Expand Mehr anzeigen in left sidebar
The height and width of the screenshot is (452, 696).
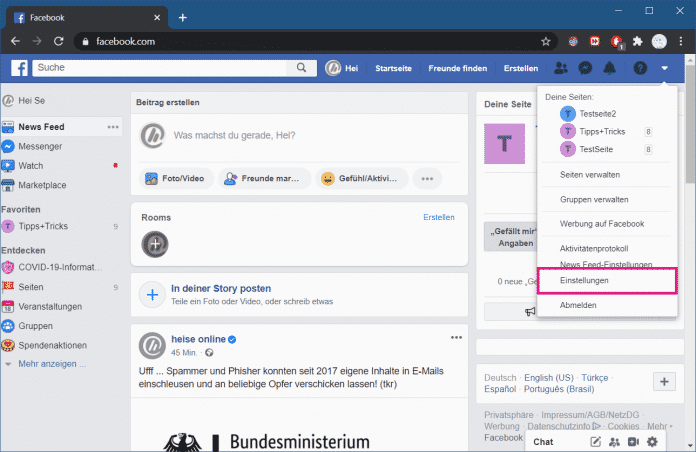(45, 364)
